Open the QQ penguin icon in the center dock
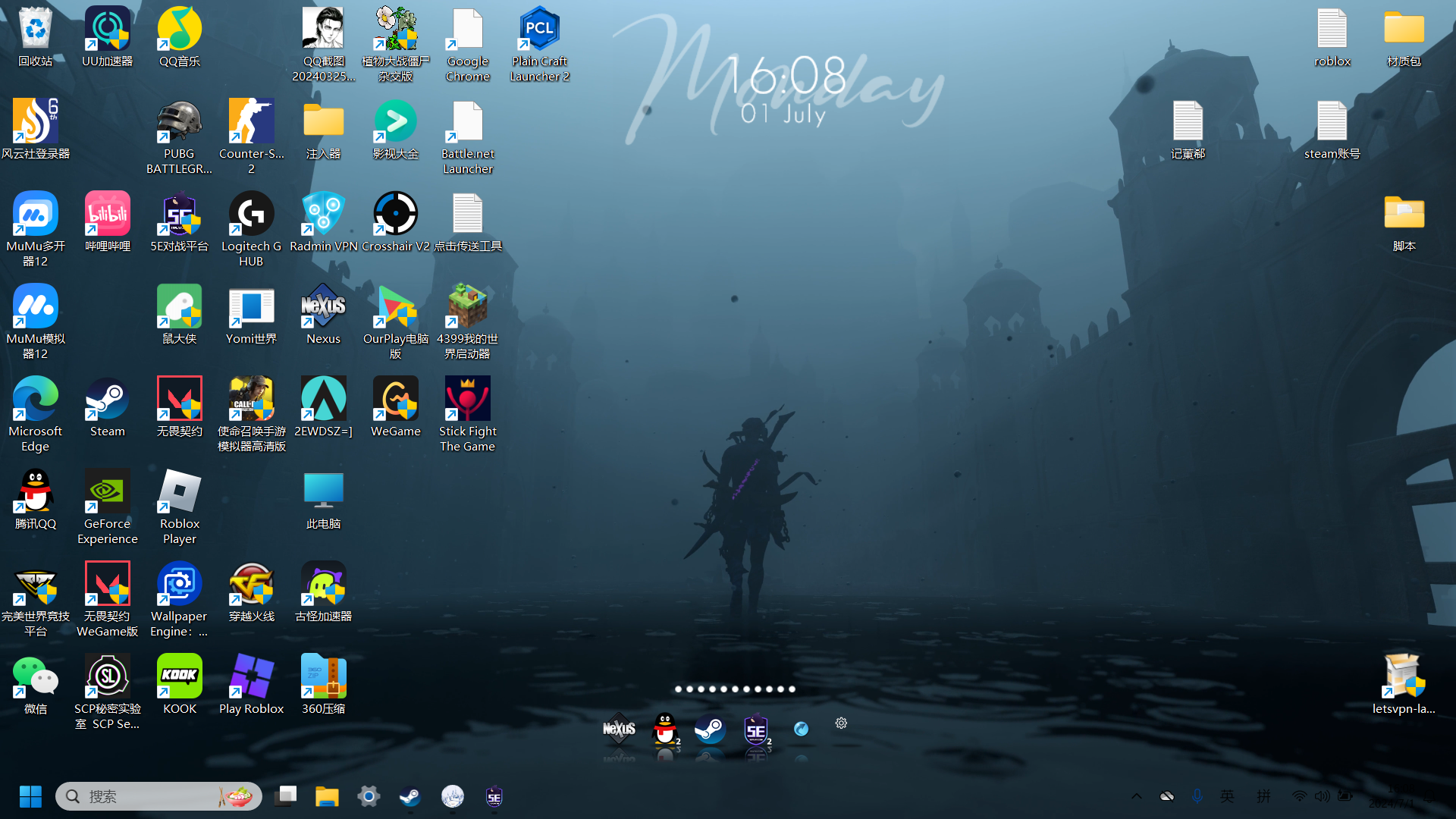The image size is (1456, 819). (665, 730)
